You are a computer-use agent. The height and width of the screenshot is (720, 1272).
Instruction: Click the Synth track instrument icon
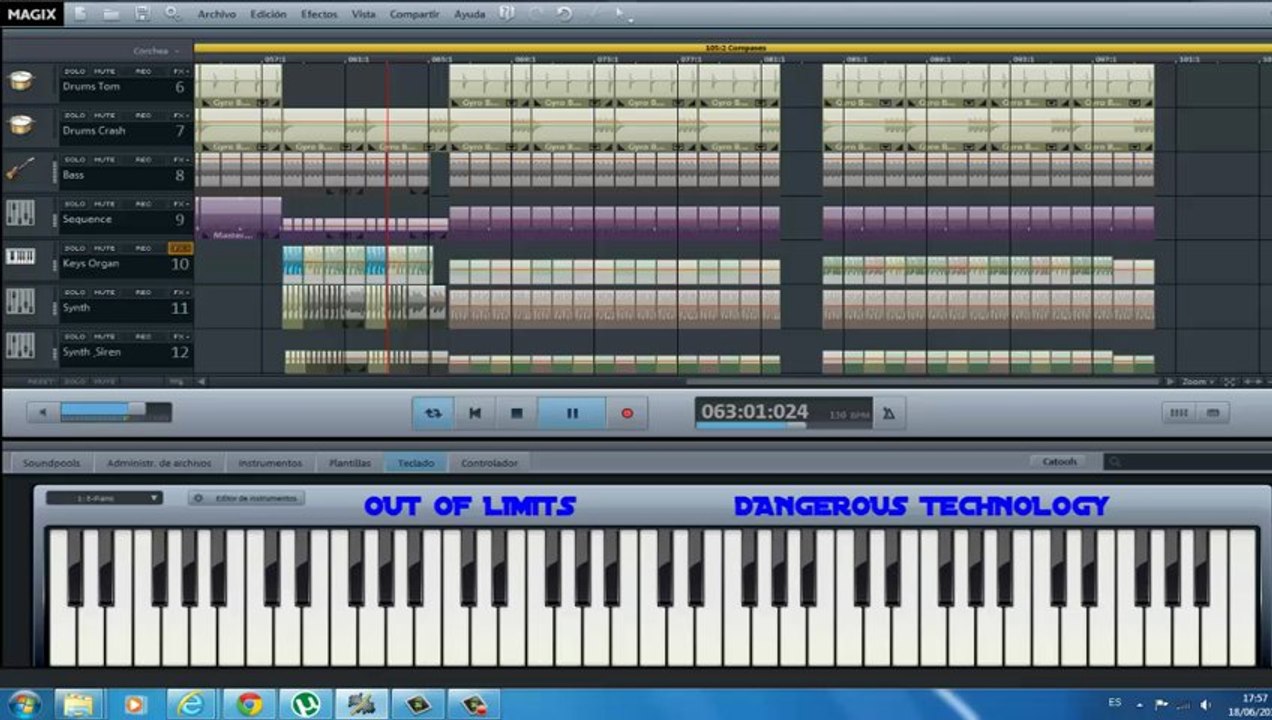[x=21, y=301]
